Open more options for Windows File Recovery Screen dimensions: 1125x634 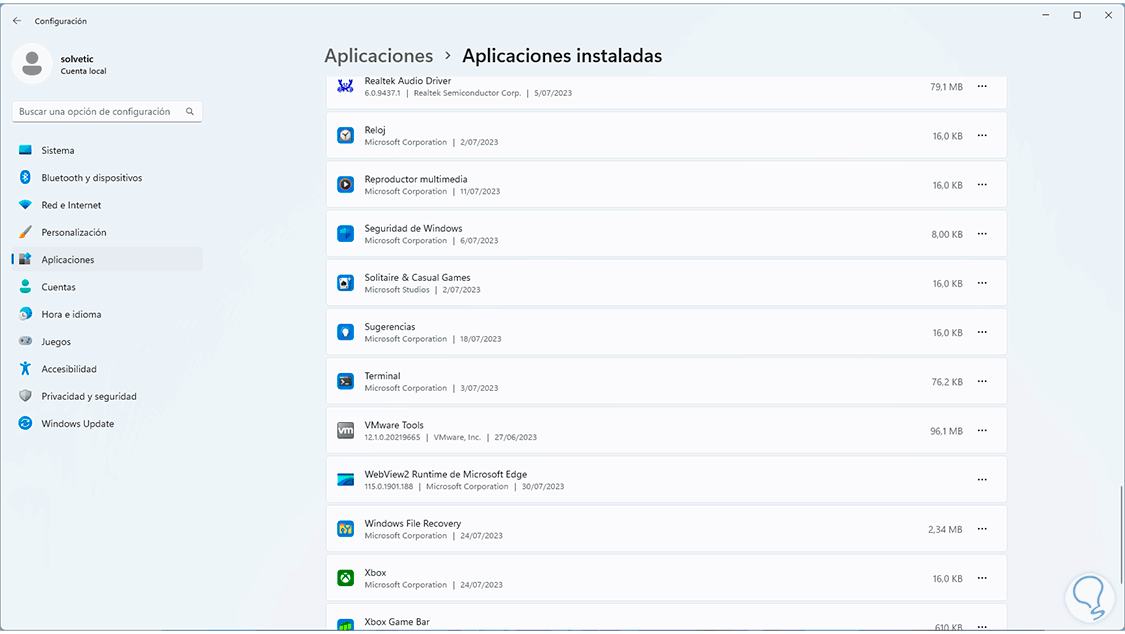coord(982,529)
